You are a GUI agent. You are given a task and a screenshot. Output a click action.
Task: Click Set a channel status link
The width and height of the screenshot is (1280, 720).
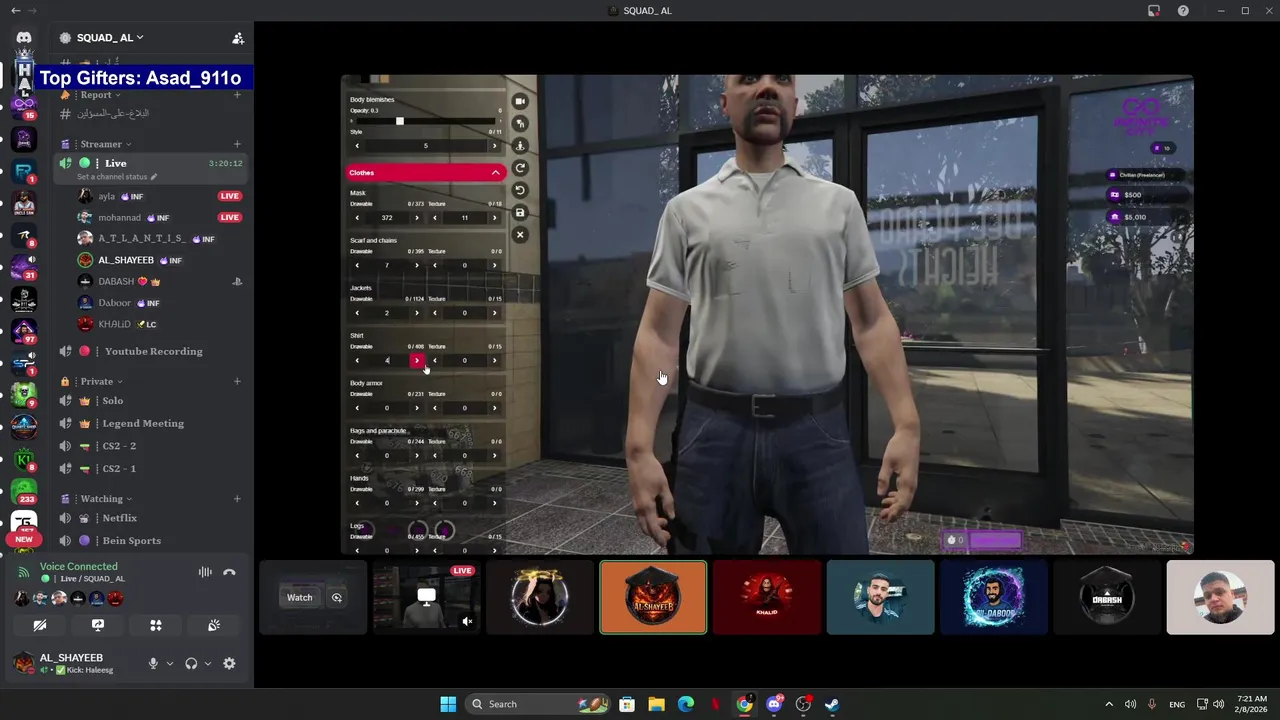[117, 177]
